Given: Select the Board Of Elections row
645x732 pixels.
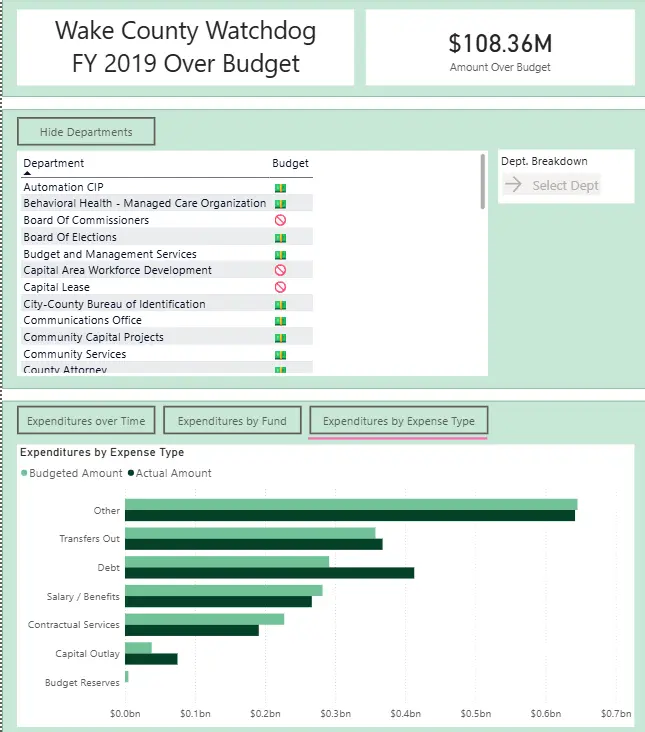Looking at the screenshot, I should (167, 237).
